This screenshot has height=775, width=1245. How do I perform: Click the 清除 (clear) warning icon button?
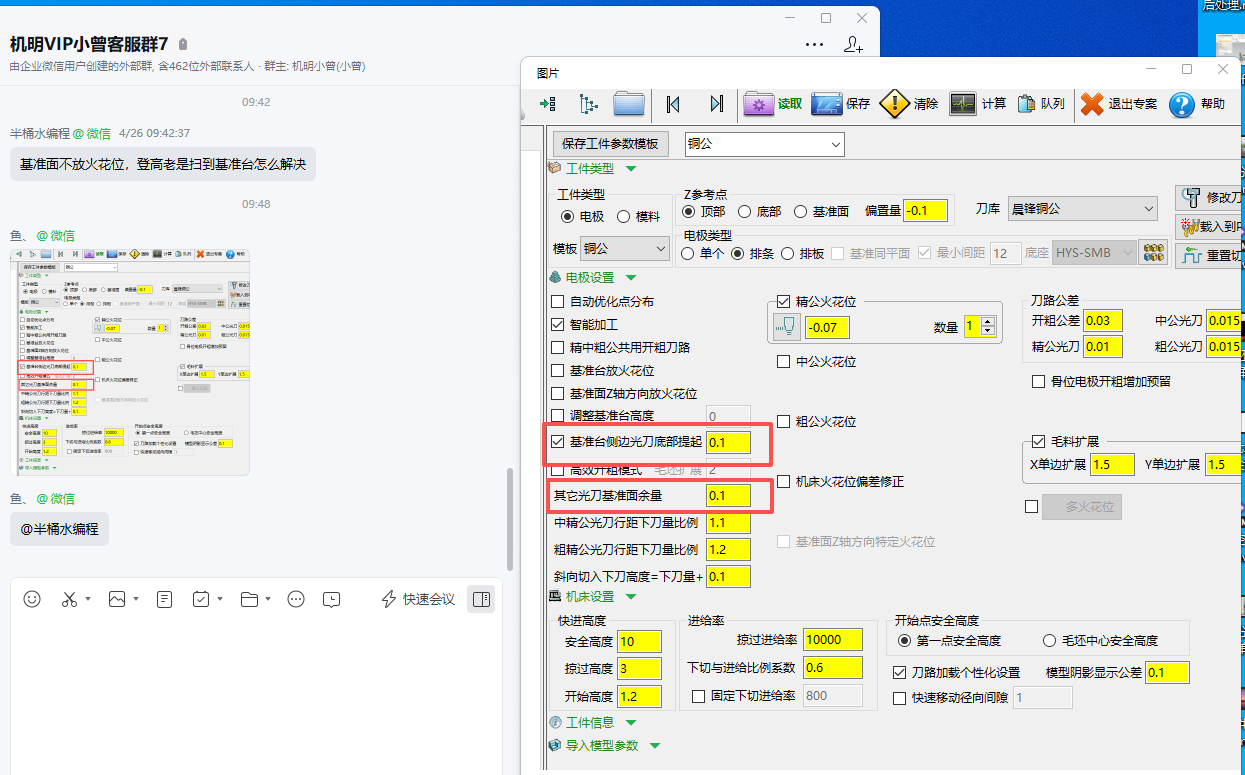point(909,104)
